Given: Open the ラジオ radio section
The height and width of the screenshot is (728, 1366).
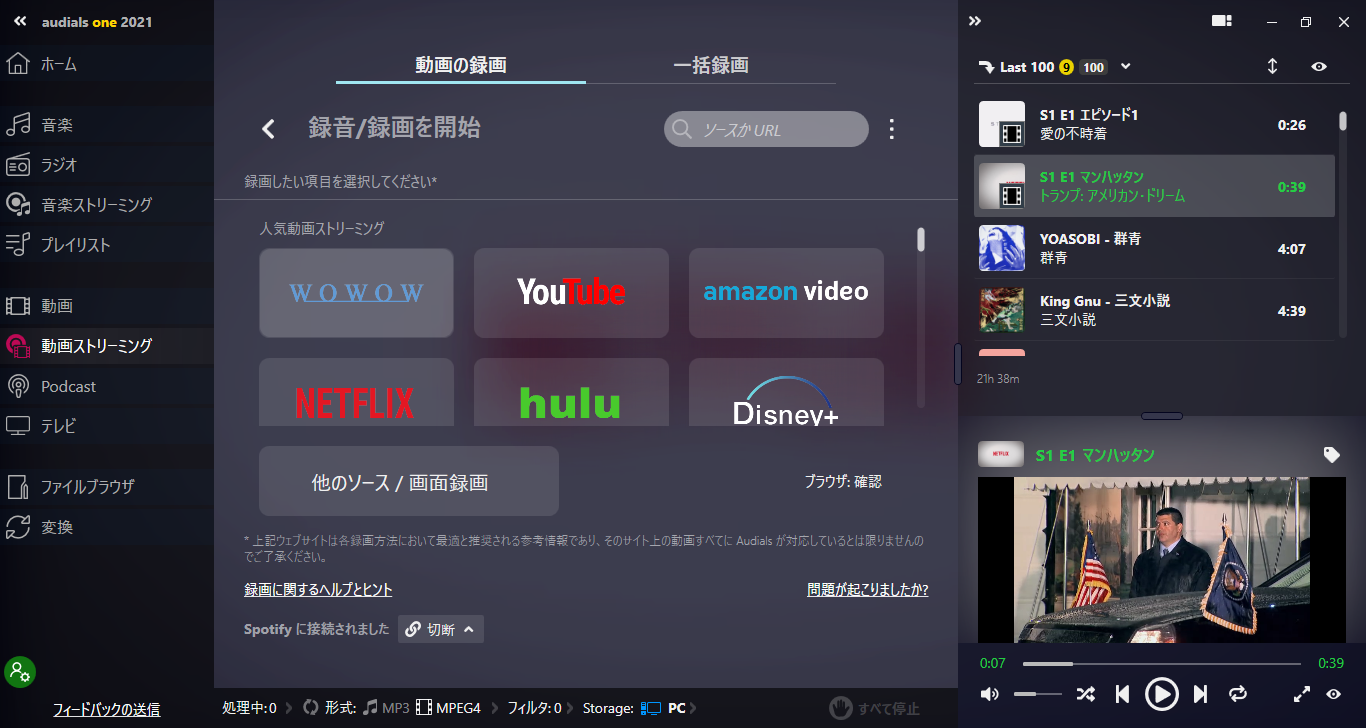Looking at the screenshot, I should click(106, 165).
